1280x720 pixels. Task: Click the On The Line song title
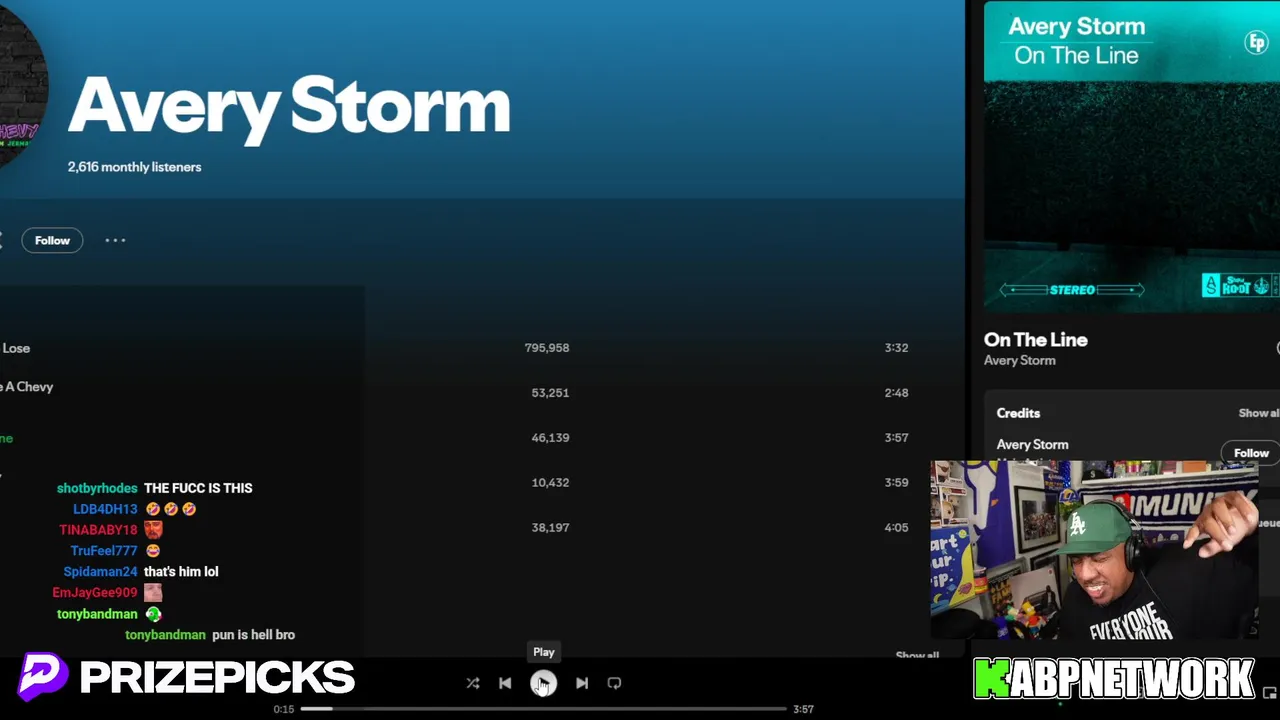pyautogui.click(x=1035, y=340)
